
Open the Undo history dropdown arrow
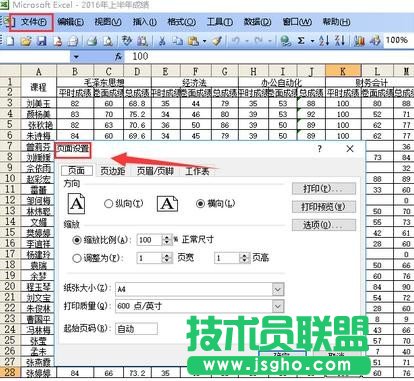pyautogui.click(x=247, y=41)
